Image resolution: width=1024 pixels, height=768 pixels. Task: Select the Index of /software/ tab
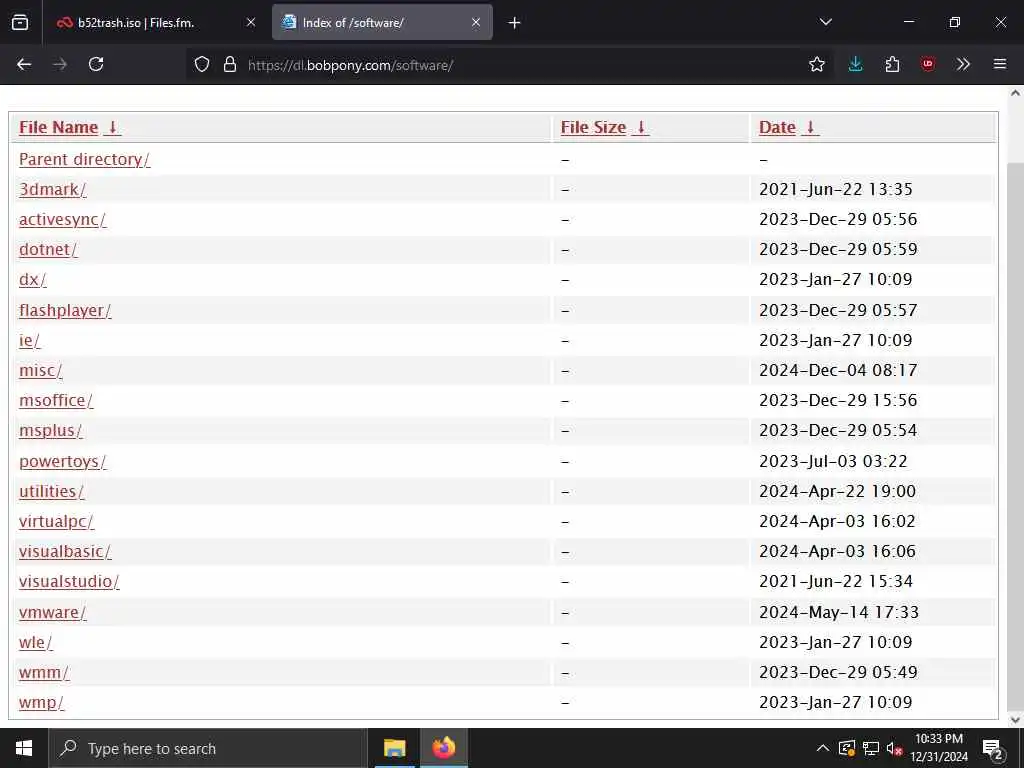click(x=382, y=22)
